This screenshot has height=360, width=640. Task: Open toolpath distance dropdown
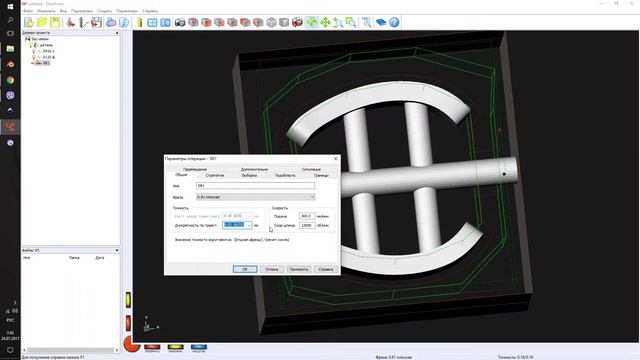tap(249, 216)
